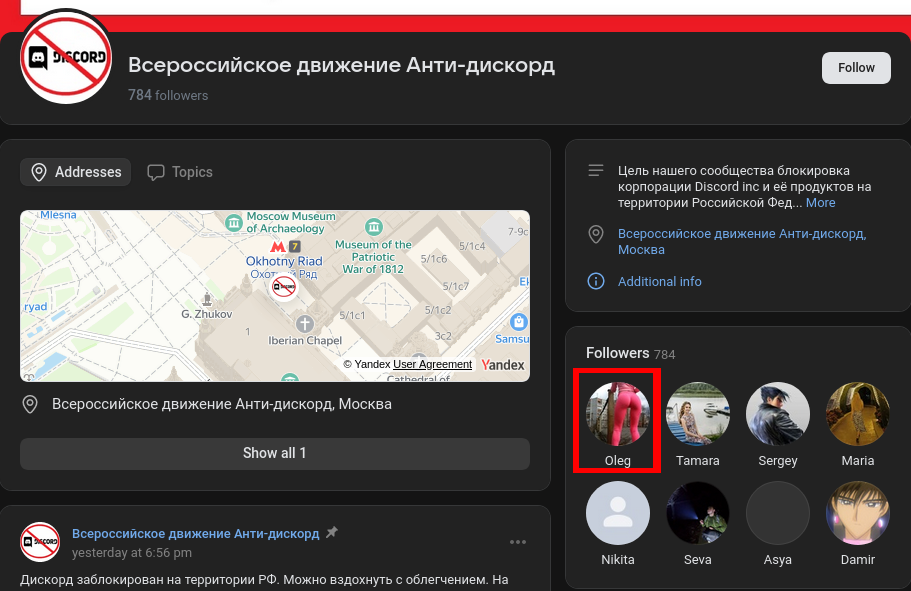The width and height of the screenshot is (911, 591).
Task: Switch to the Topics tab
Action: tap(180, 172)
